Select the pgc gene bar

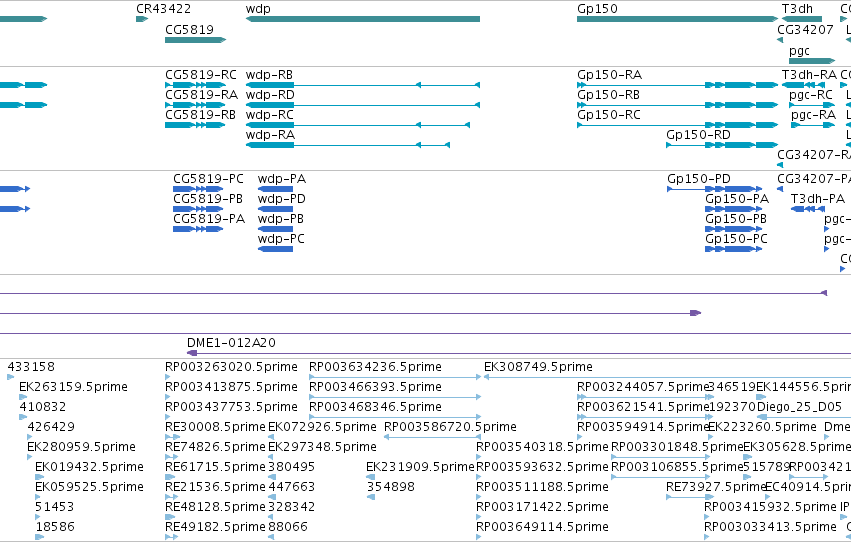[x=812, y=61]
